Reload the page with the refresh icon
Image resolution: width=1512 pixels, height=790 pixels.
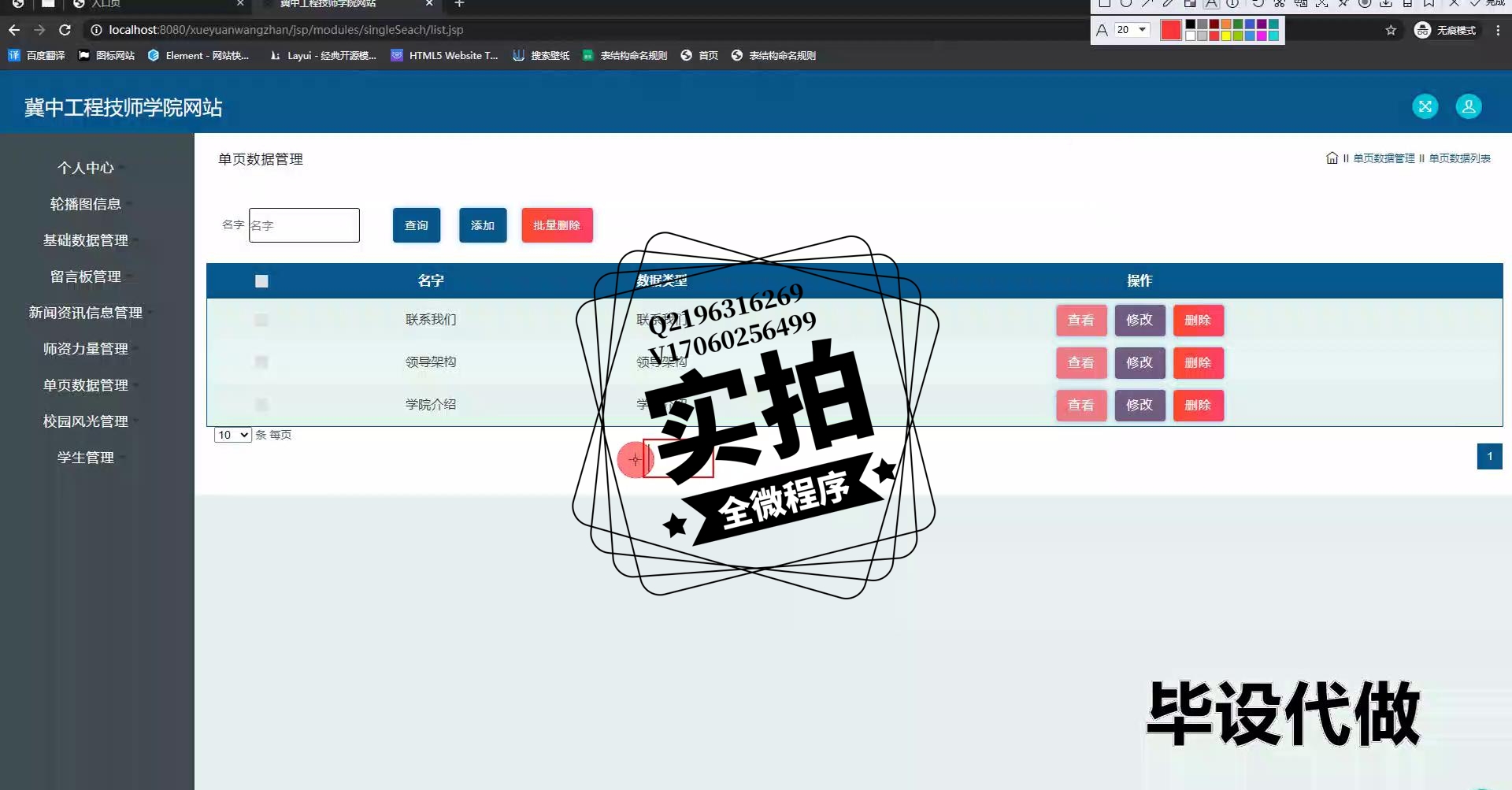coord(65,30)
